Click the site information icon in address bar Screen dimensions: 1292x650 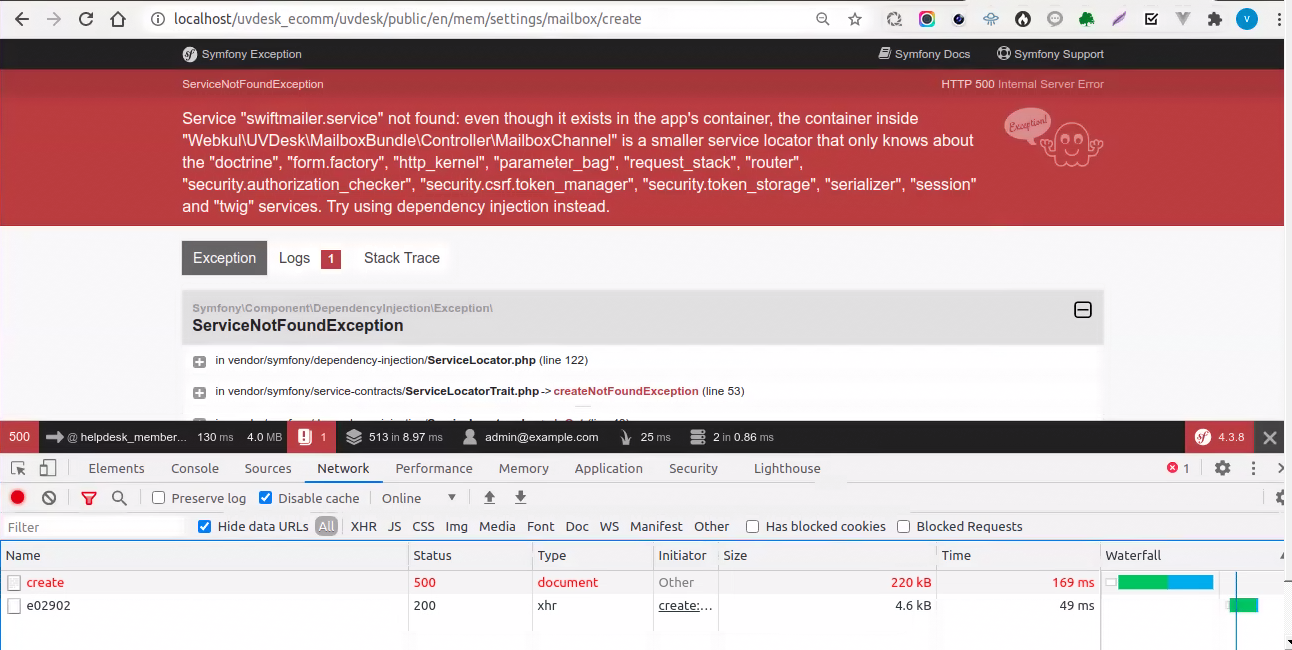click(157, 19)
